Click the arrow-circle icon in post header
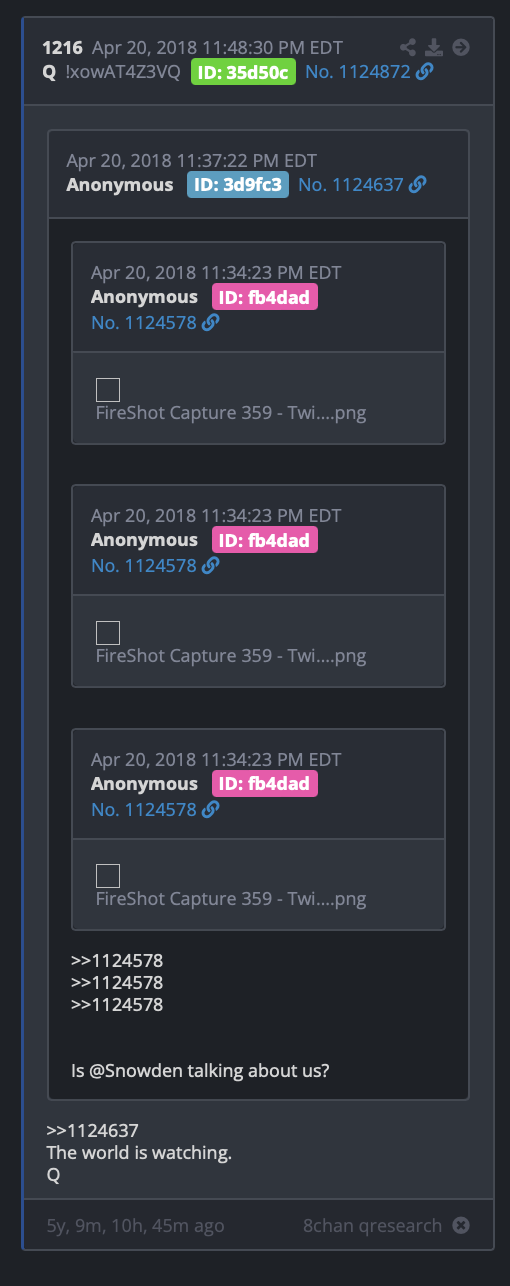Image resolution: width=510 pixels, height=1286 pixels. point(461,47)
